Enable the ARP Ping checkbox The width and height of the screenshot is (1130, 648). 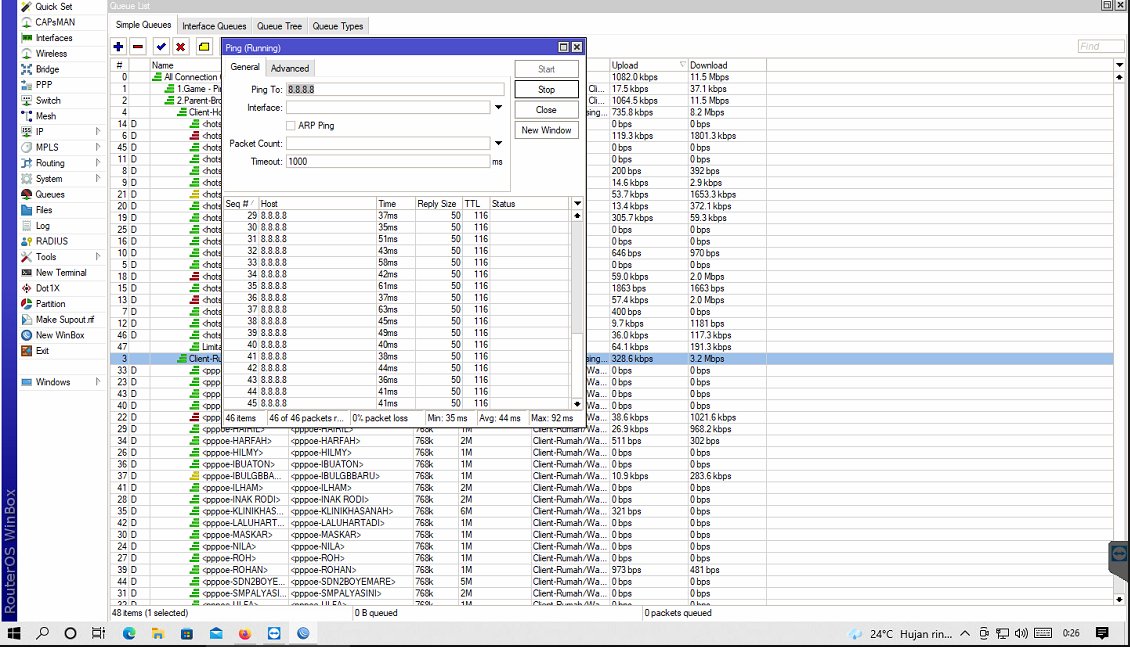[x=291, y=125]
